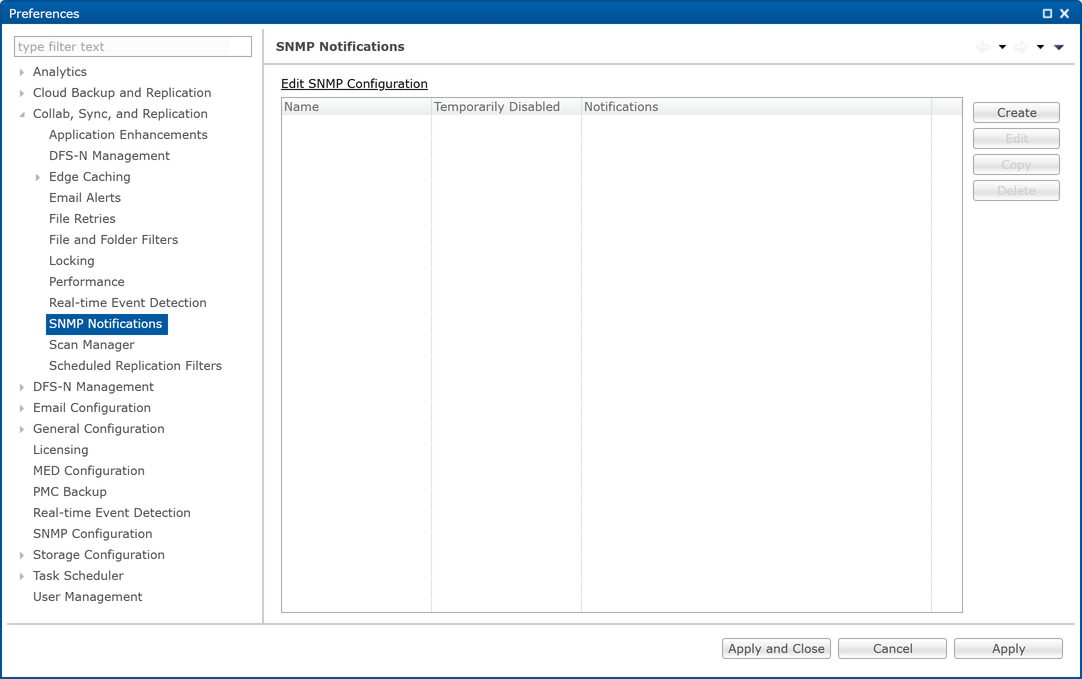Select Task Scheduler item
Viewport: 1082px width, 679px height.
pyautogui.click(x=79, y=576)
